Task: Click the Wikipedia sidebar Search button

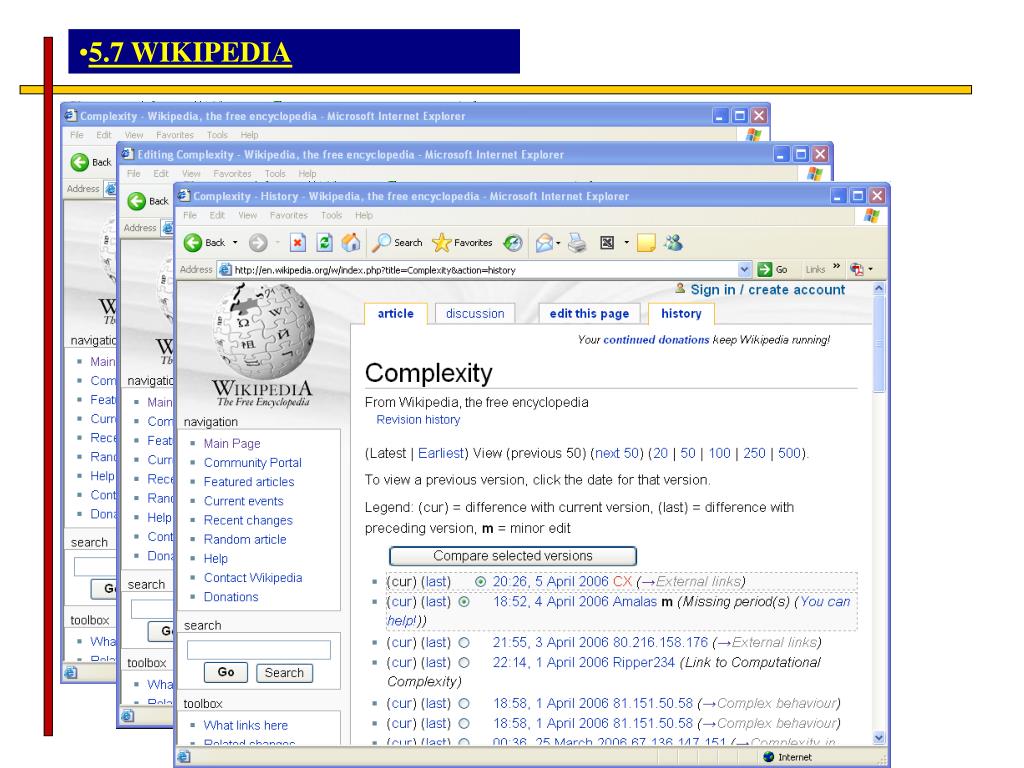Action: (x=284, y=673)
